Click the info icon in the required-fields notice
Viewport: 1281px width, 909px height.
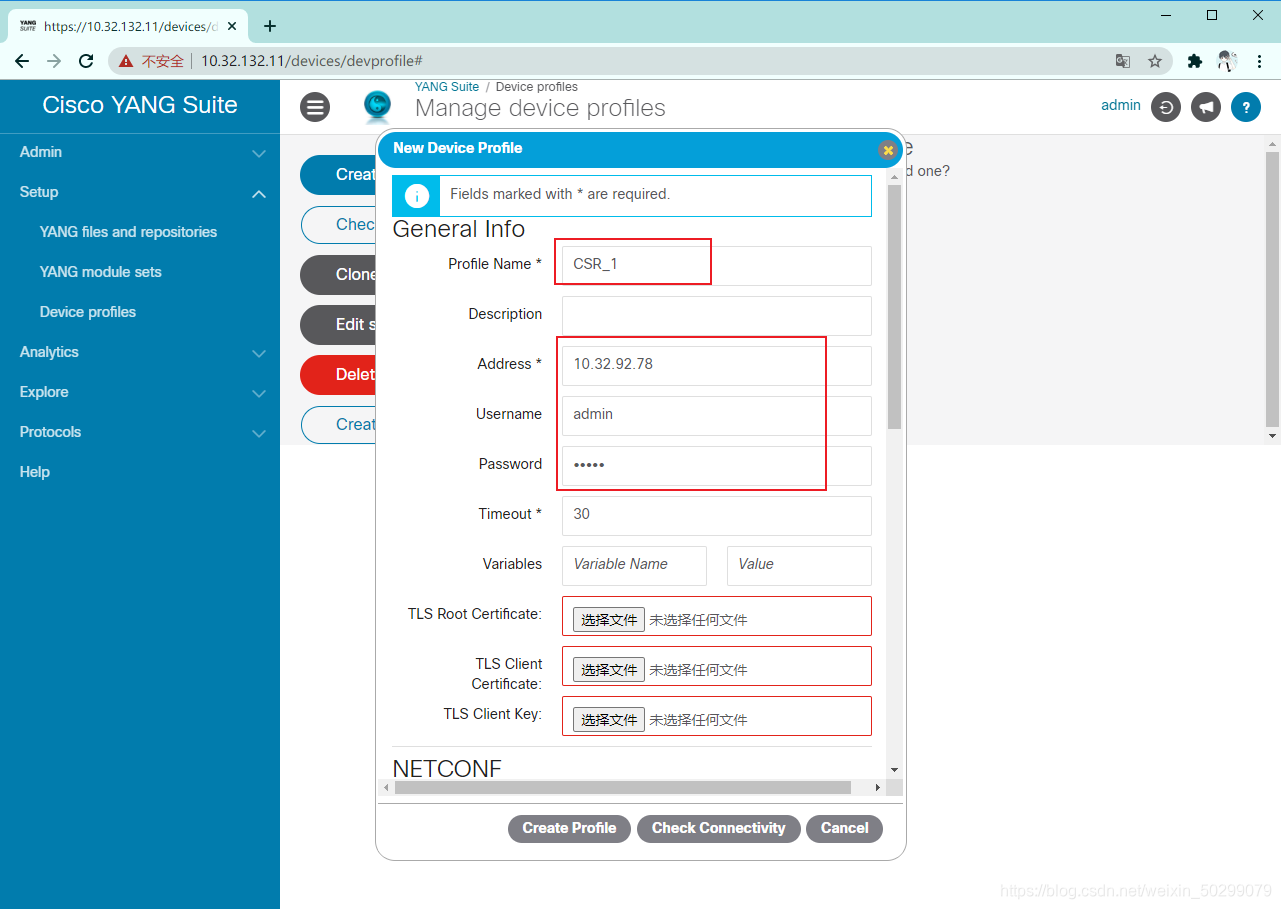click(x=416, y=195)
